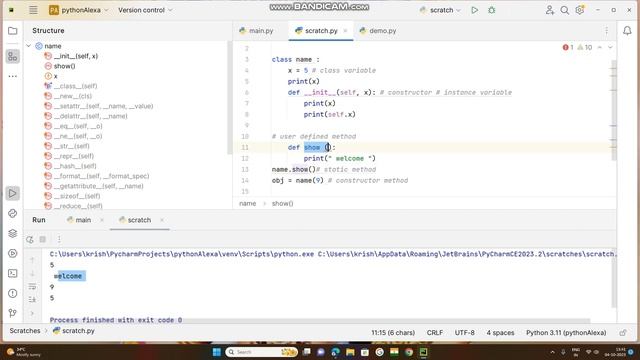Open UTF-8 encoding selector
Screen dimensions: 640x360
[464, 333]
